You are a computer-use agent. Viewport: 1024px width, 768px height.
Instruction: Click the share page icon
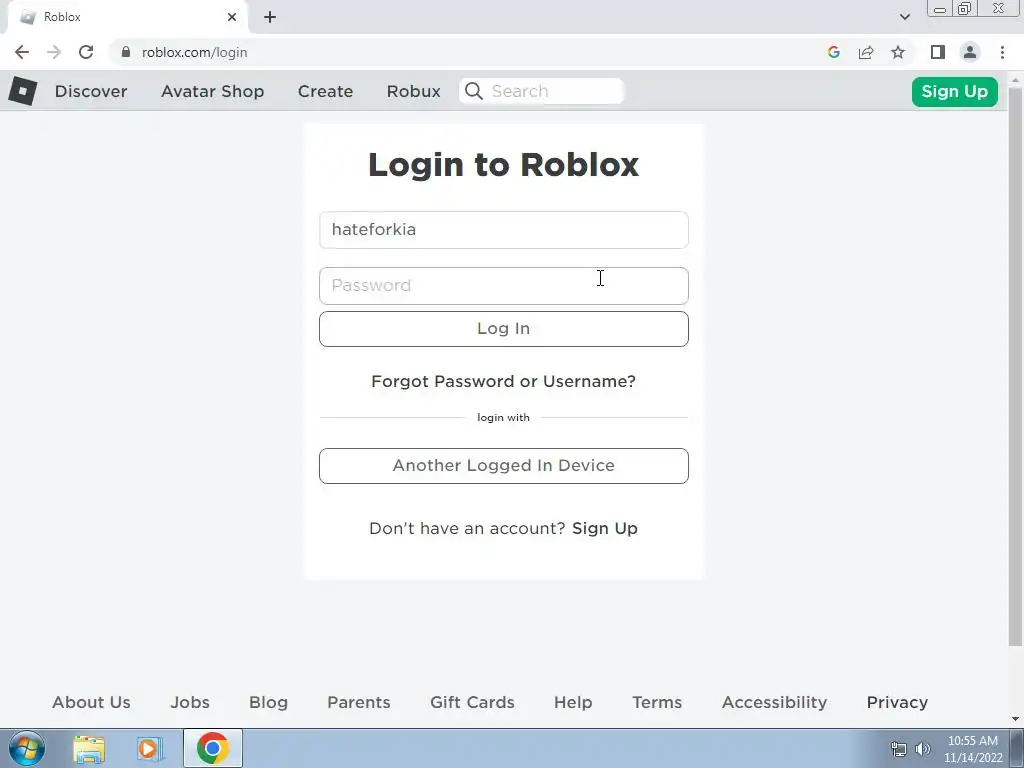pos(866,52)
